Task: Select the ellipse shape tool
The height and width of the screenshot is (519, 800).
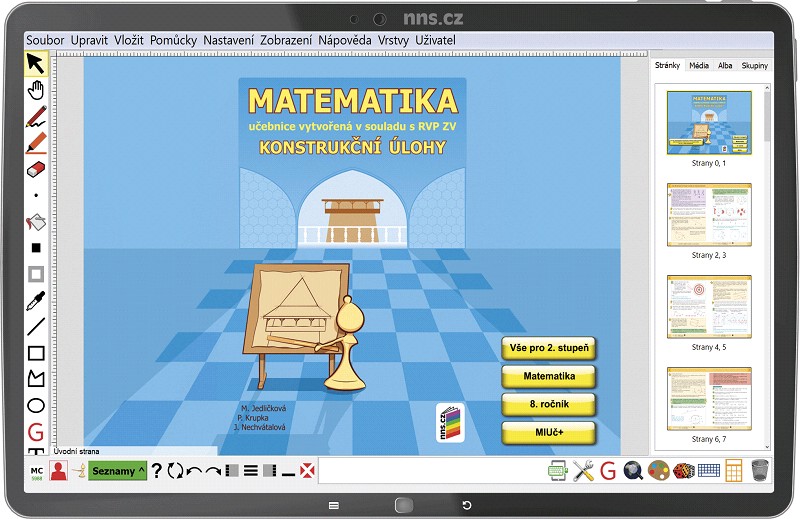Action: click(36, 406)
